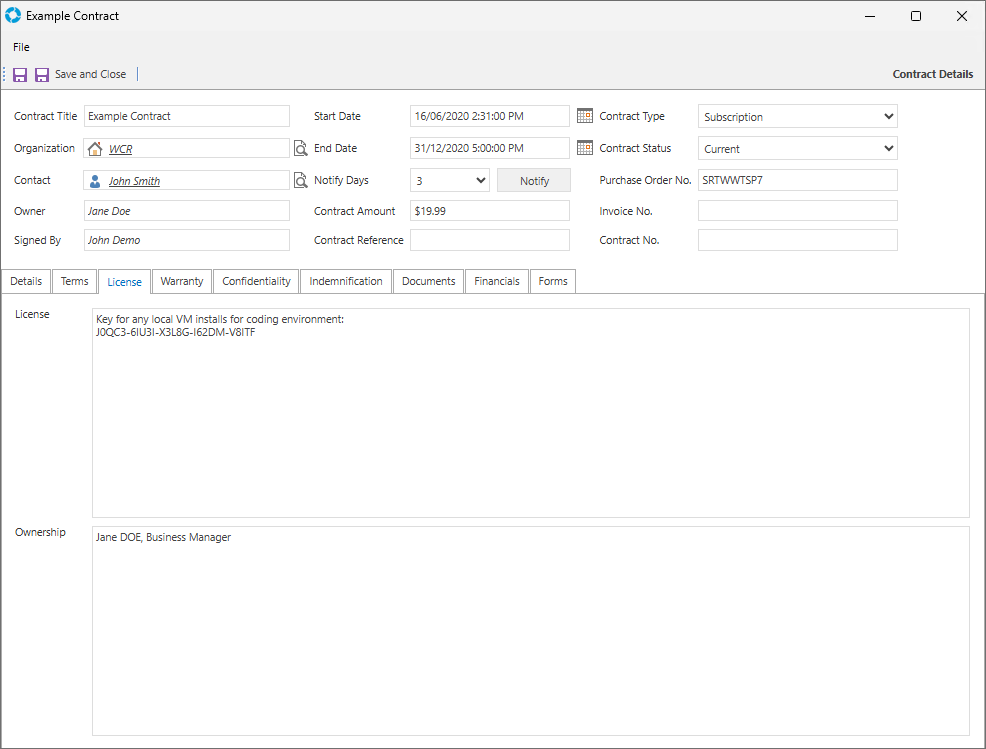
Task: Click the Invoice No. input field
Action: click(x=797, y=211)
